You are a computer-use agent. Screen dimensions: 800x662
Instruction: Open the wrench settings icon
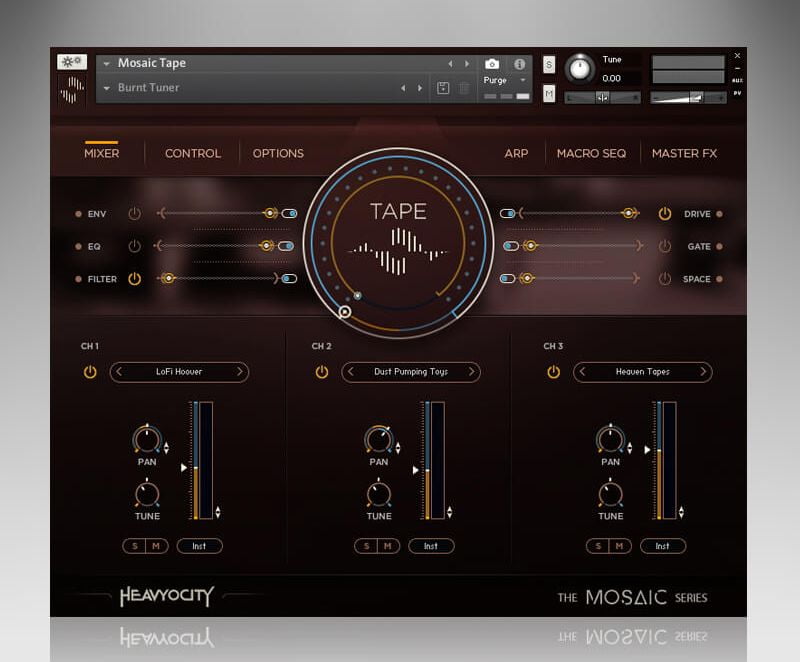tap(72, 62)
